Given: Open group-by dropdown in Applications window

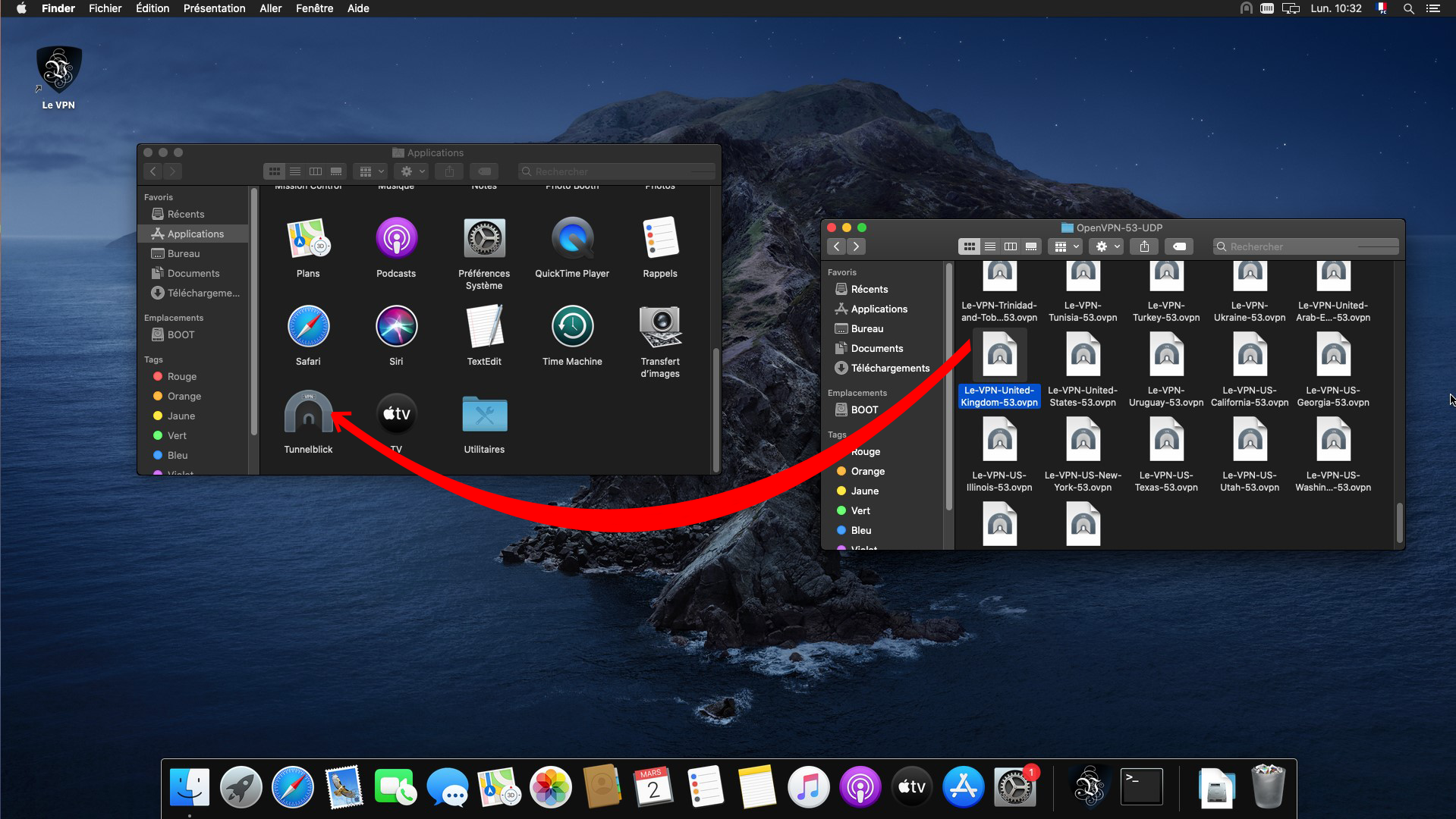Looking at the screenshot, I should (370, 171).
